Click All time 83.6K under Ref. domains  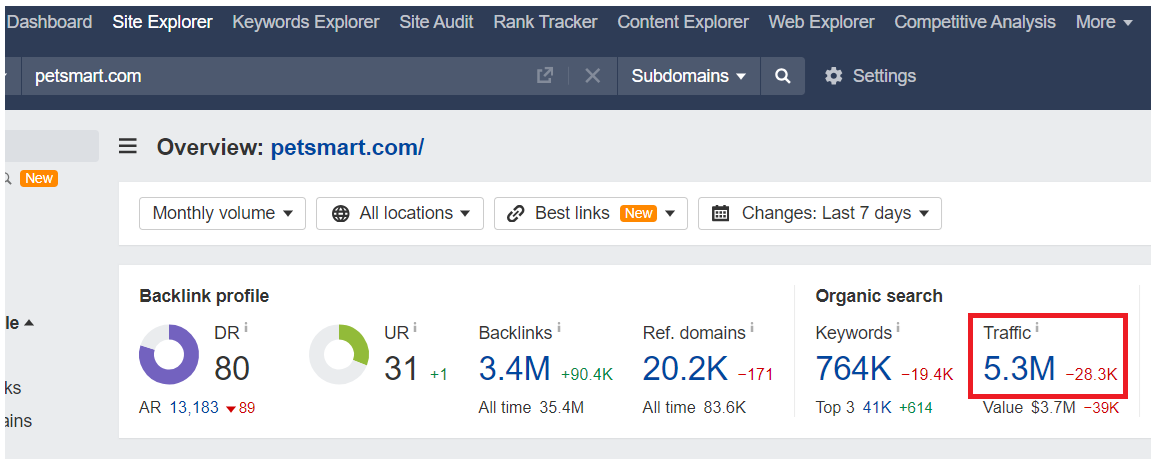694,408
